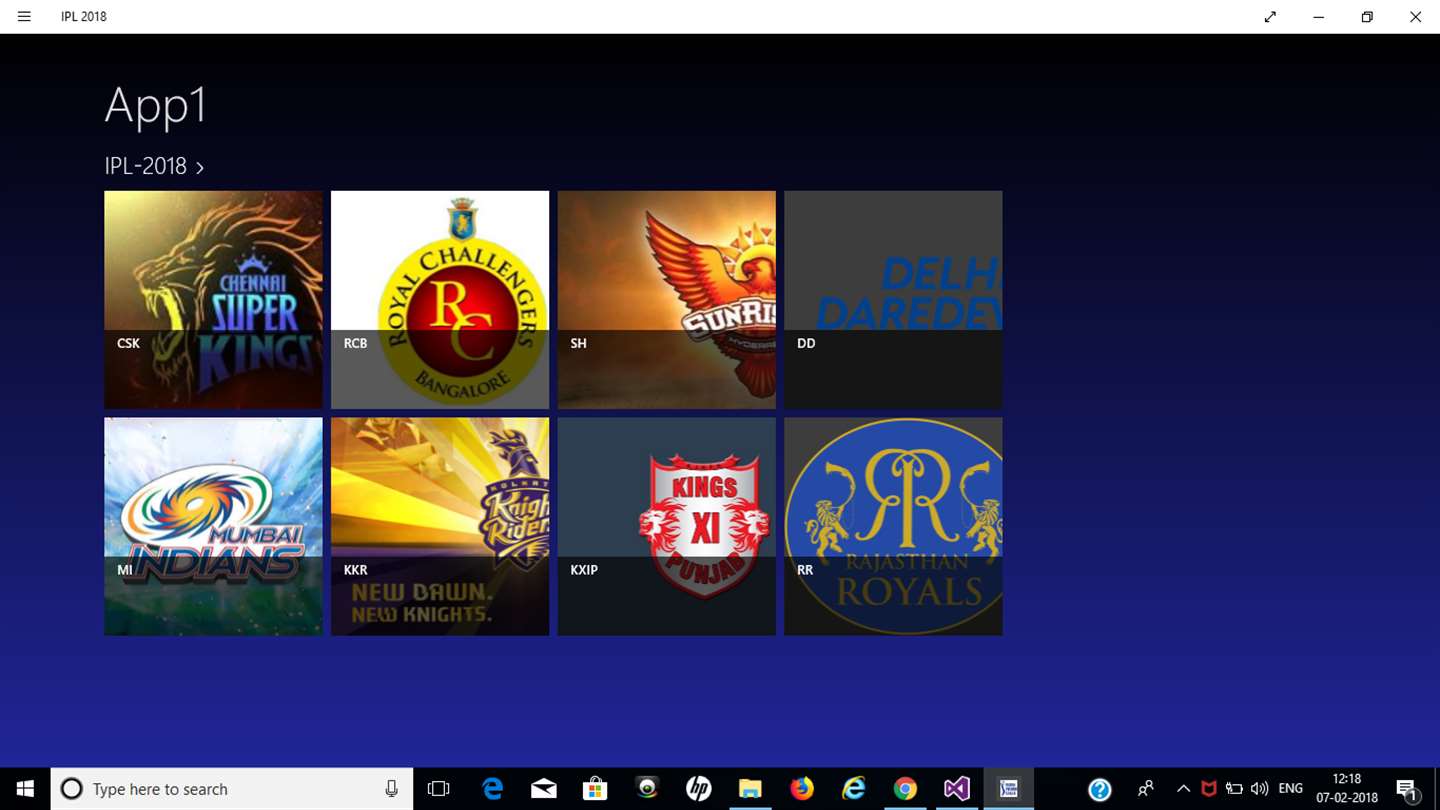Launch Google Chrome from the taskbar
Screen dimensions: 1440x810
(x=905, y=789)
